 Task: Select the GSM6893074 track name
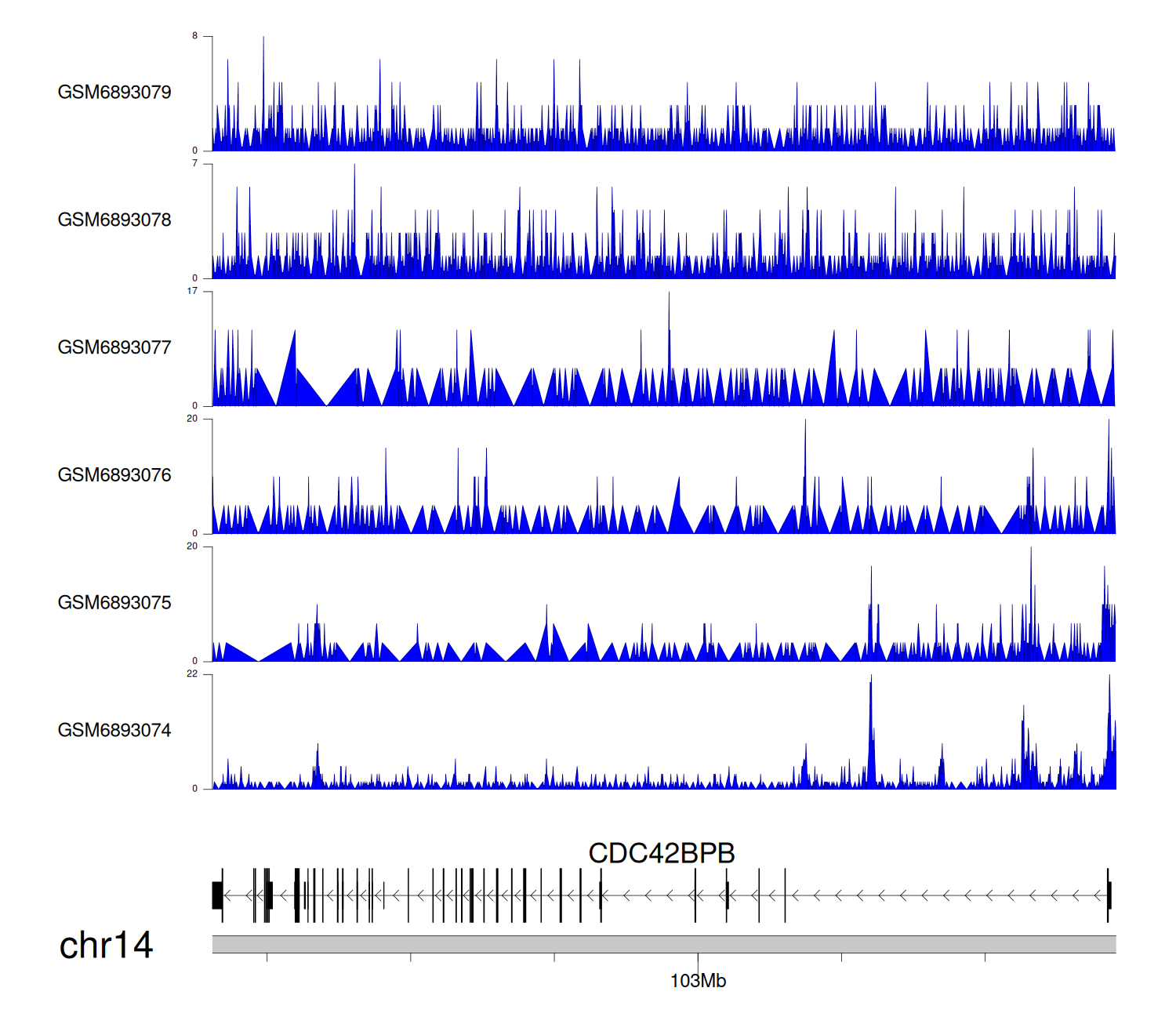click(114, 731)
